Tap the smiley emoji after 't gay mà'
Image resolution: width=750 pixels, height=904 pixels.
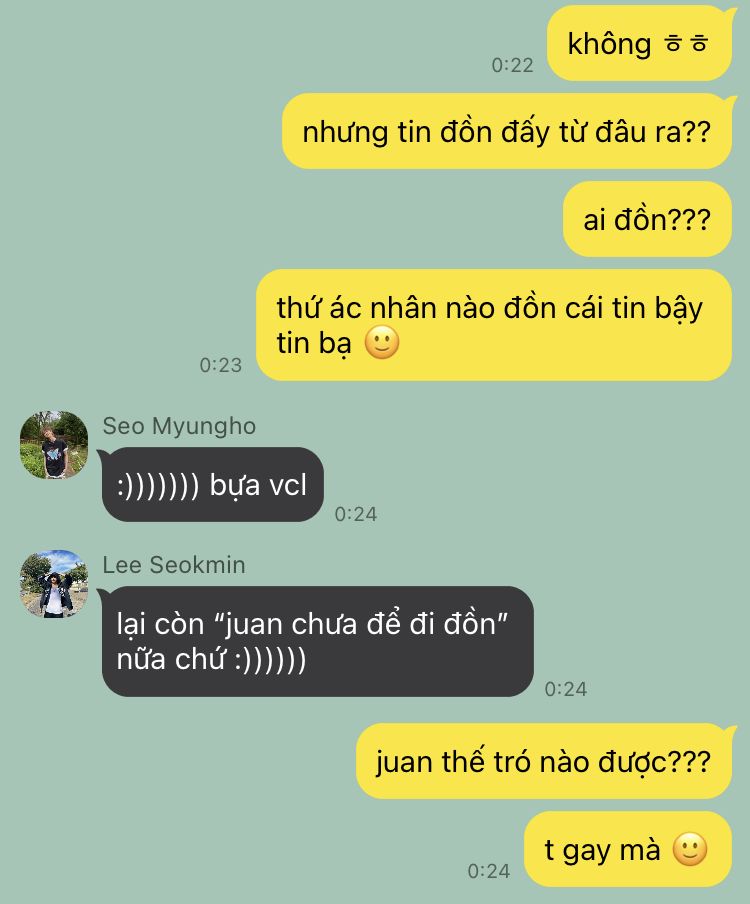click(x=690, y=849)
